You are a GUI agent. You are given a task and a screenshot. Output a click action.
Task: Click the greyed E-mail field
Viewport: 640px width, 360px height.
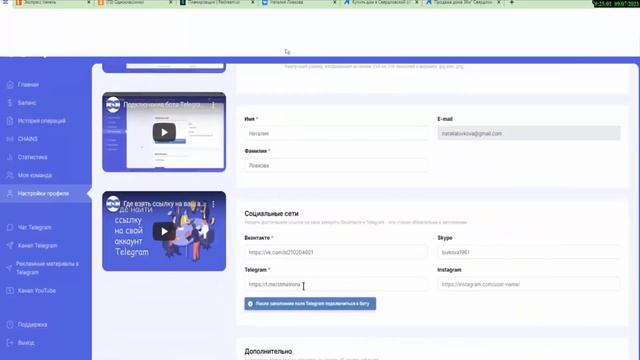(529, 133)
